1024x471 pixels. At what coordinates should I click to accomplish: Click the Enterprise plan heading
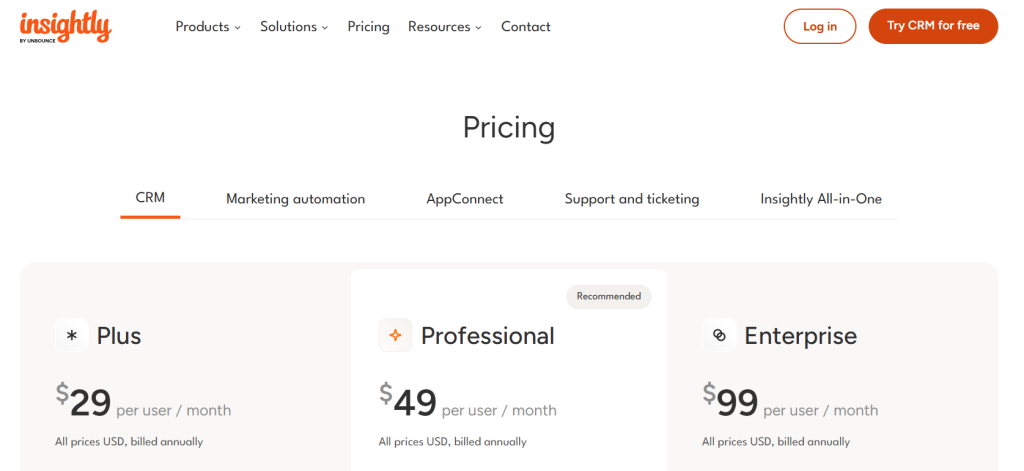point(801,336)
